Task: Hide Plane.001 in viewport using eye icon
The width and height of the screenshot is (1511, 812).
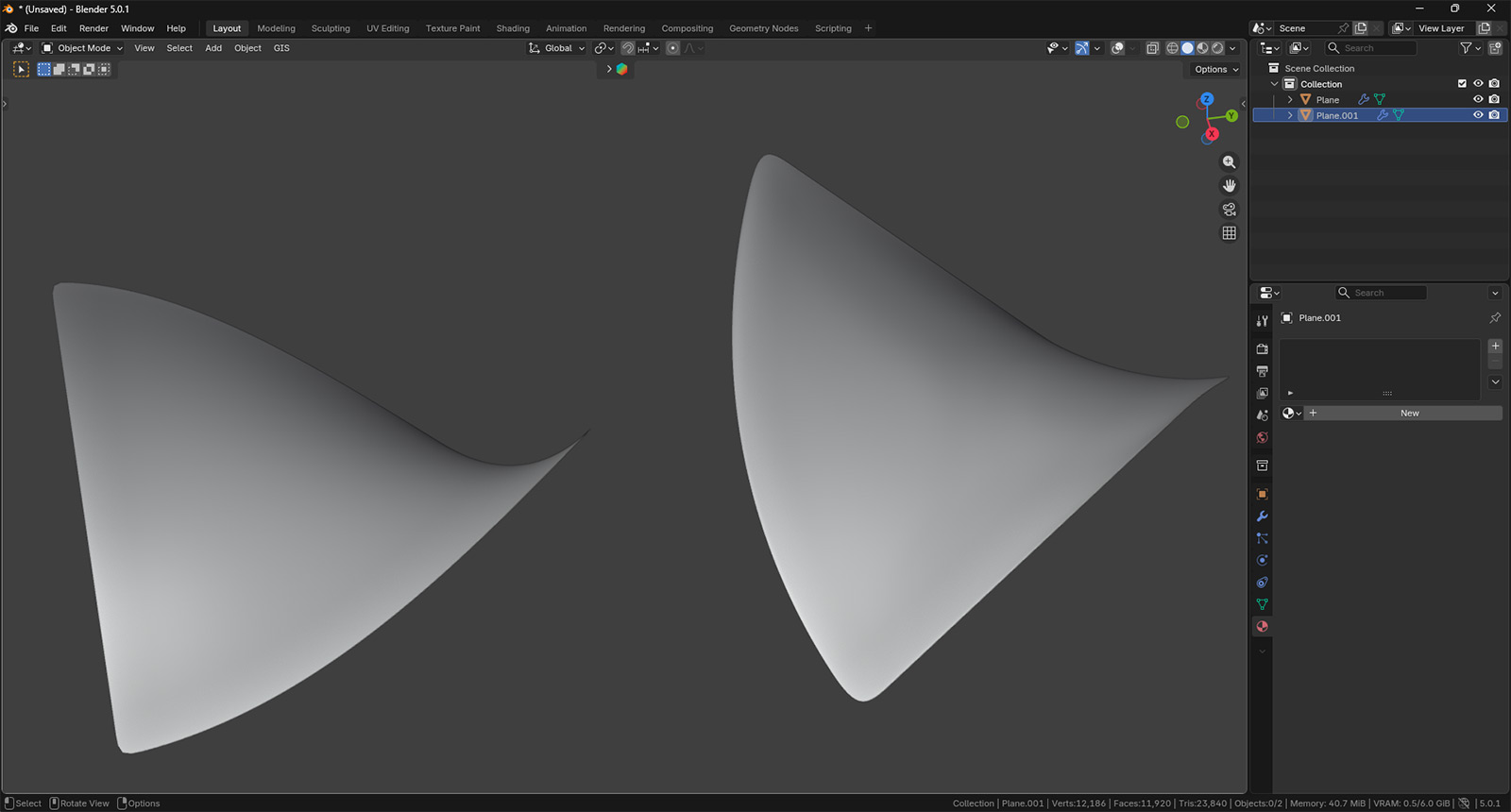Action: point(1478,115)
